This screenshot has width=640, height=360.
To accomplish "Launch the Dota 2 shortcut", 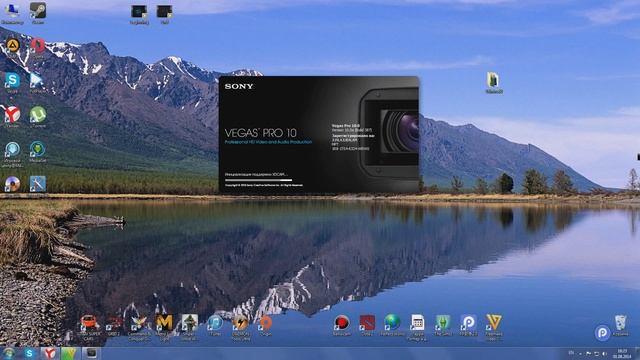I will (x=367, y=325).
